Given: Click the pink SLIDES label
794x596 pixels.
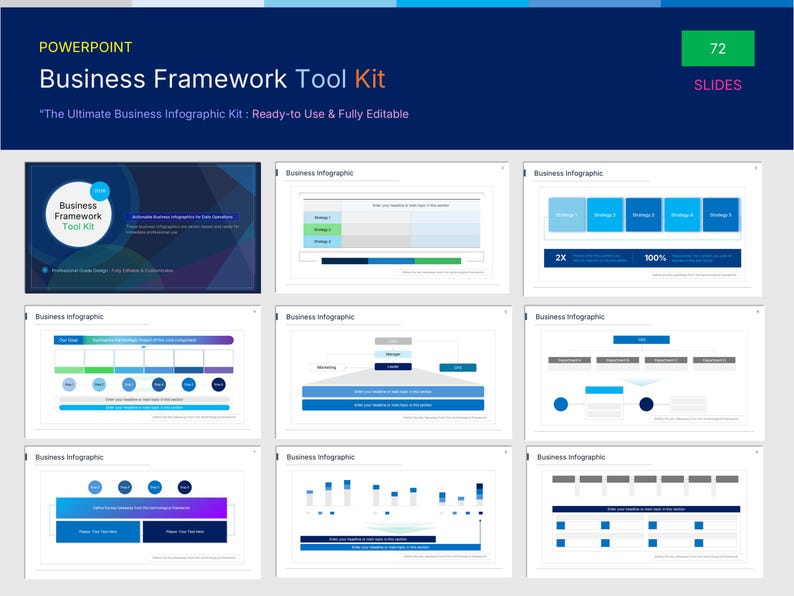Looking at the screenshot, I should point(718,85).
